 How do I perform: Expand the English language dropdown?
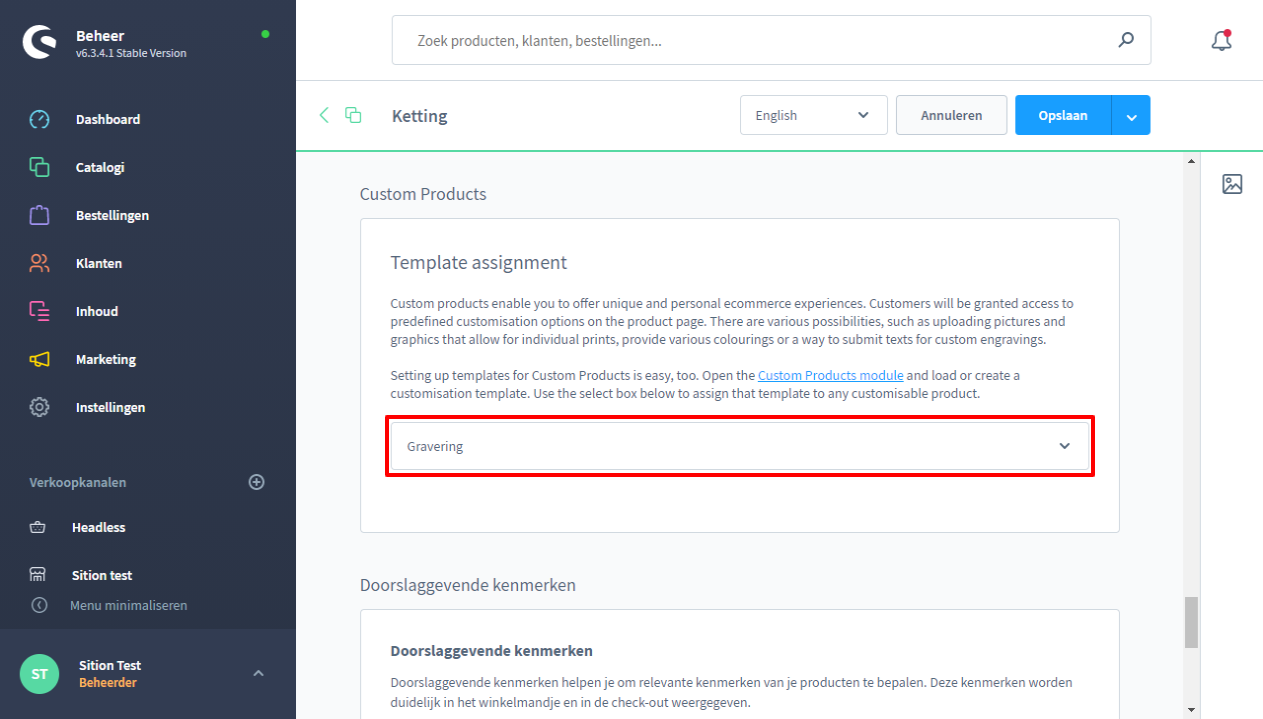tap(813, 115)
